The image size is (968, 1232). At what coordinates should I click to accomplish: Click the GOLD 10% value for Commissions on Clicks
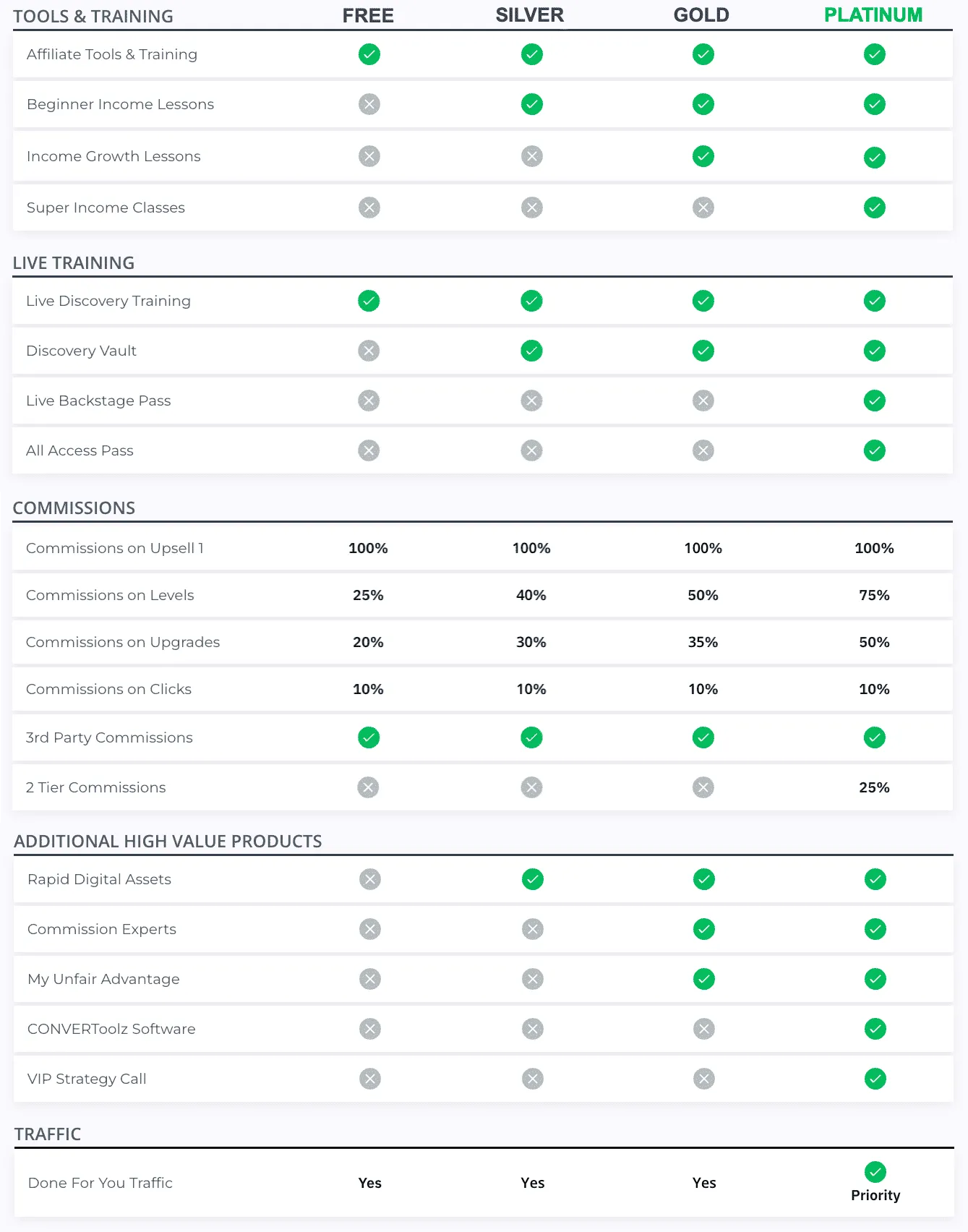(703, 689)
